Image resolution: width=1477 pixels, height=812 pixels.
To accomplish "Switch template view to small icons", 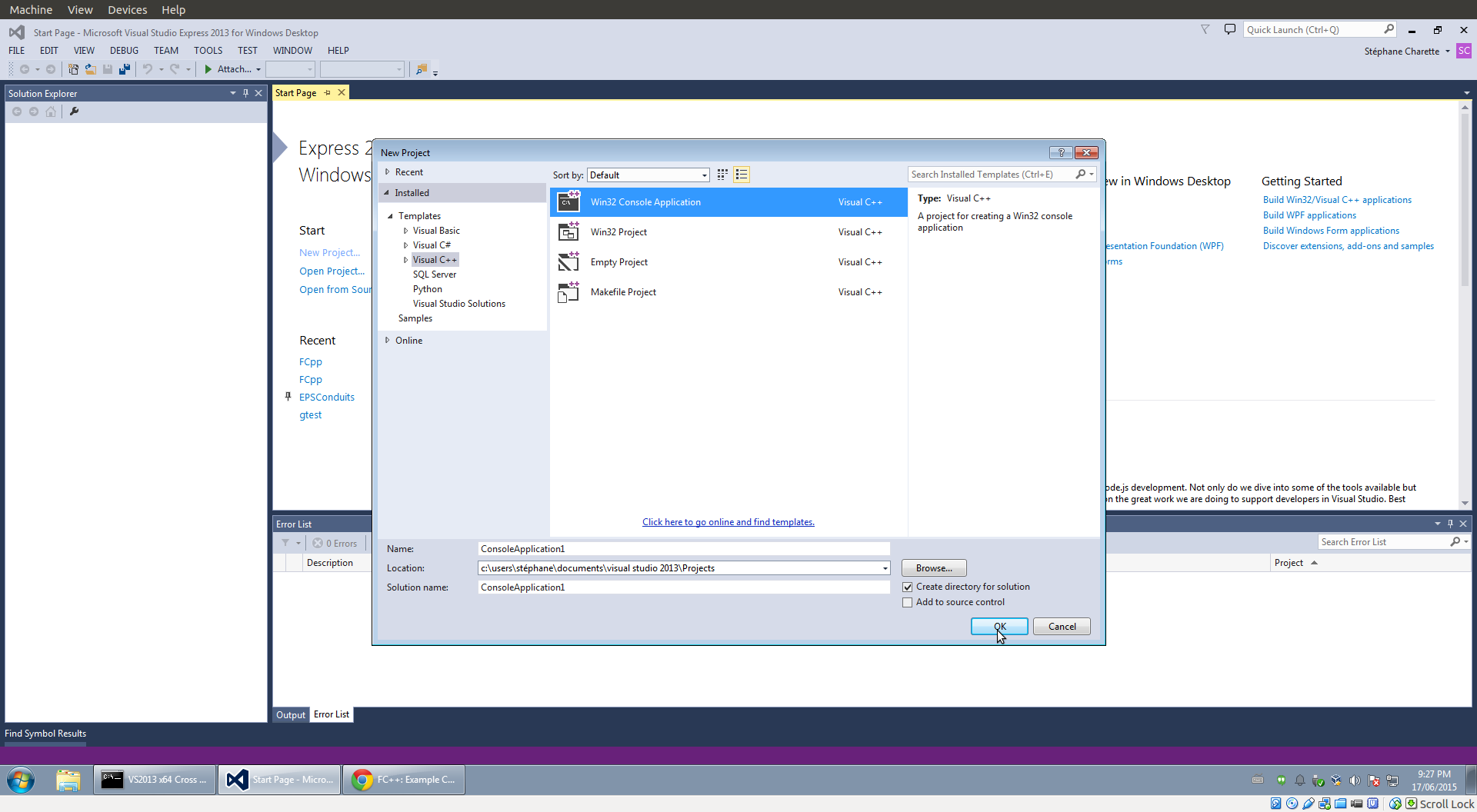I will click(x=722, y=175).
